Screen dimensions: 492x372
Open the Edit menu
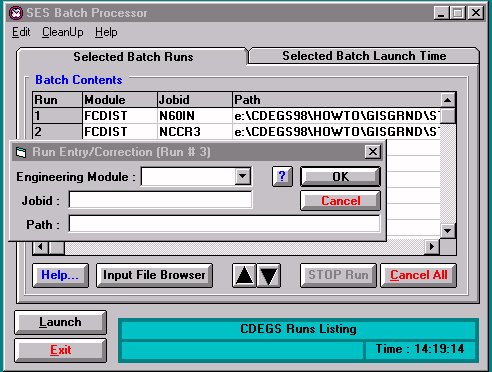21,32
